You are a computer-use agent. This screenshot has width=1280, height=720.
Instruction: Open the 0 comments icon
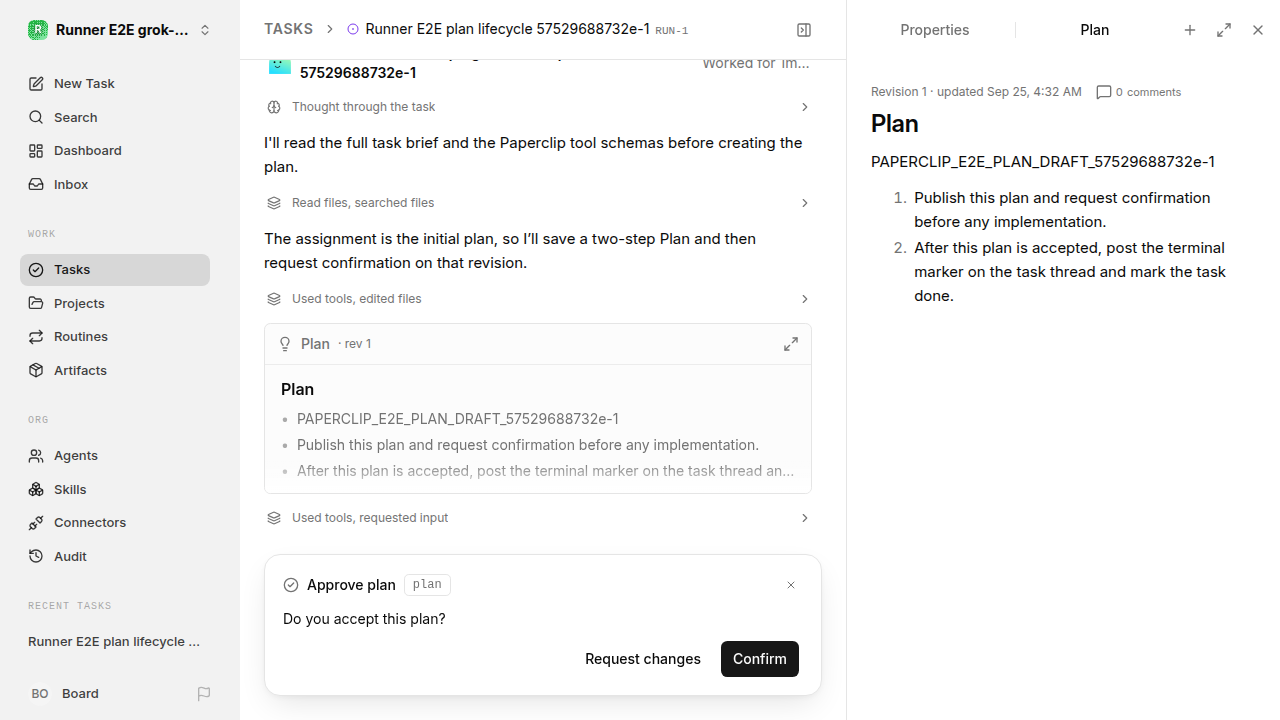[x=1104, y=92]
